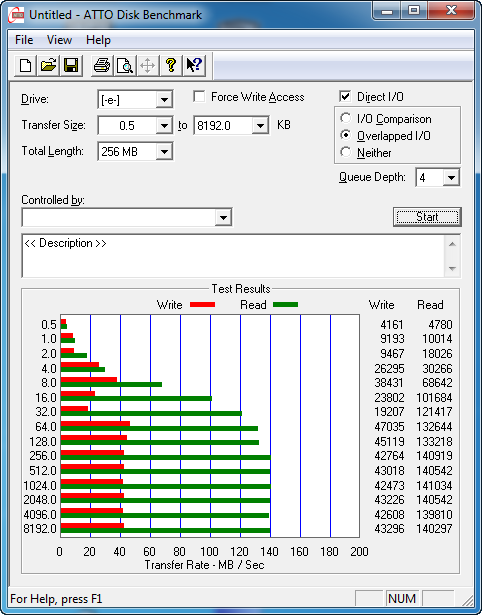The image size is (482, 615).
Task: Click the Write column header above values
Action: 381,305
